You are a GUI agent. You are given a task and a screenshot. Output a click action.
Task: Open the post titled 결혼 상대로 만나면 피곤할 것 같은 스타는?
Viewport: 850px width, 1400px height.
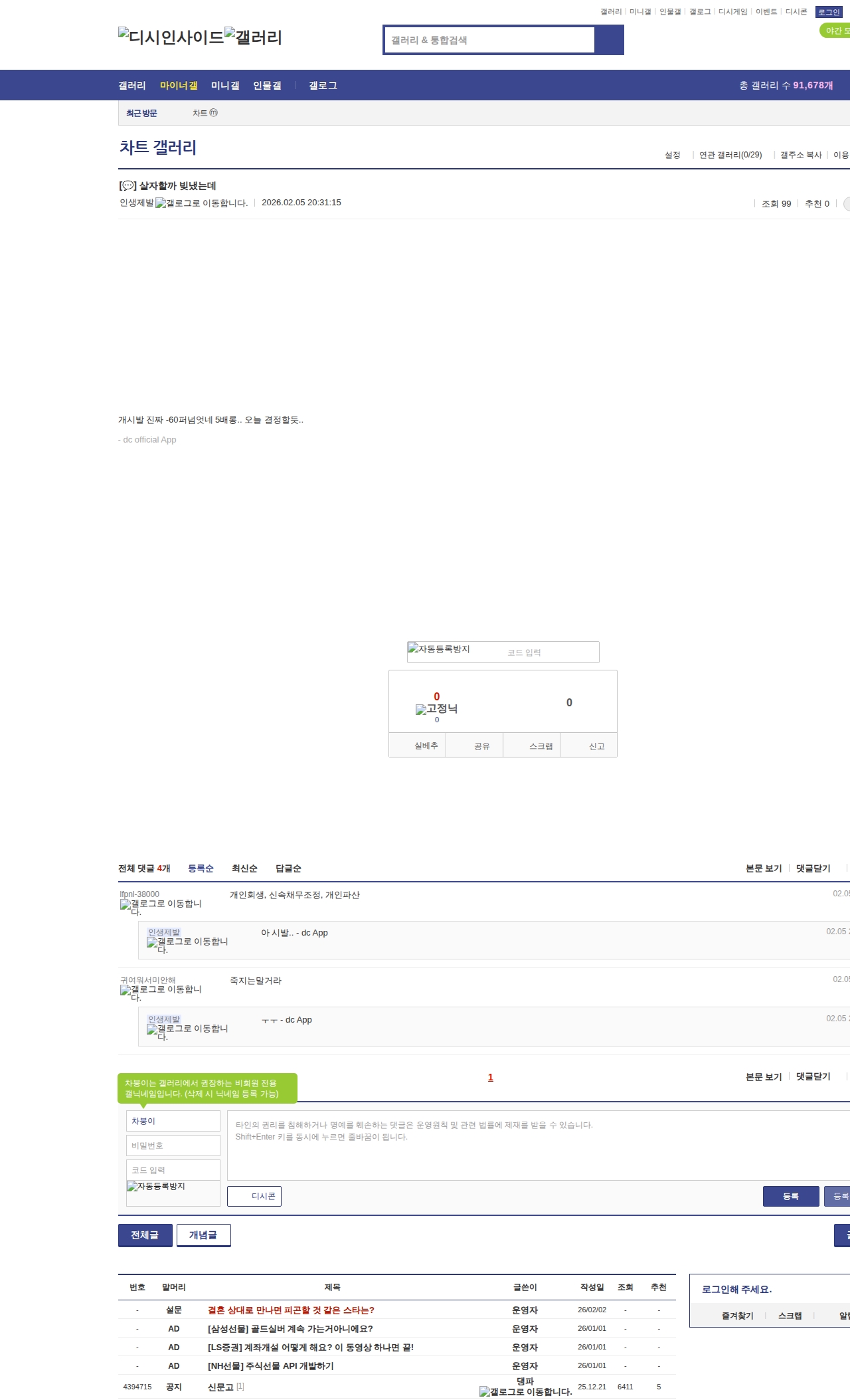[291, 1310]
